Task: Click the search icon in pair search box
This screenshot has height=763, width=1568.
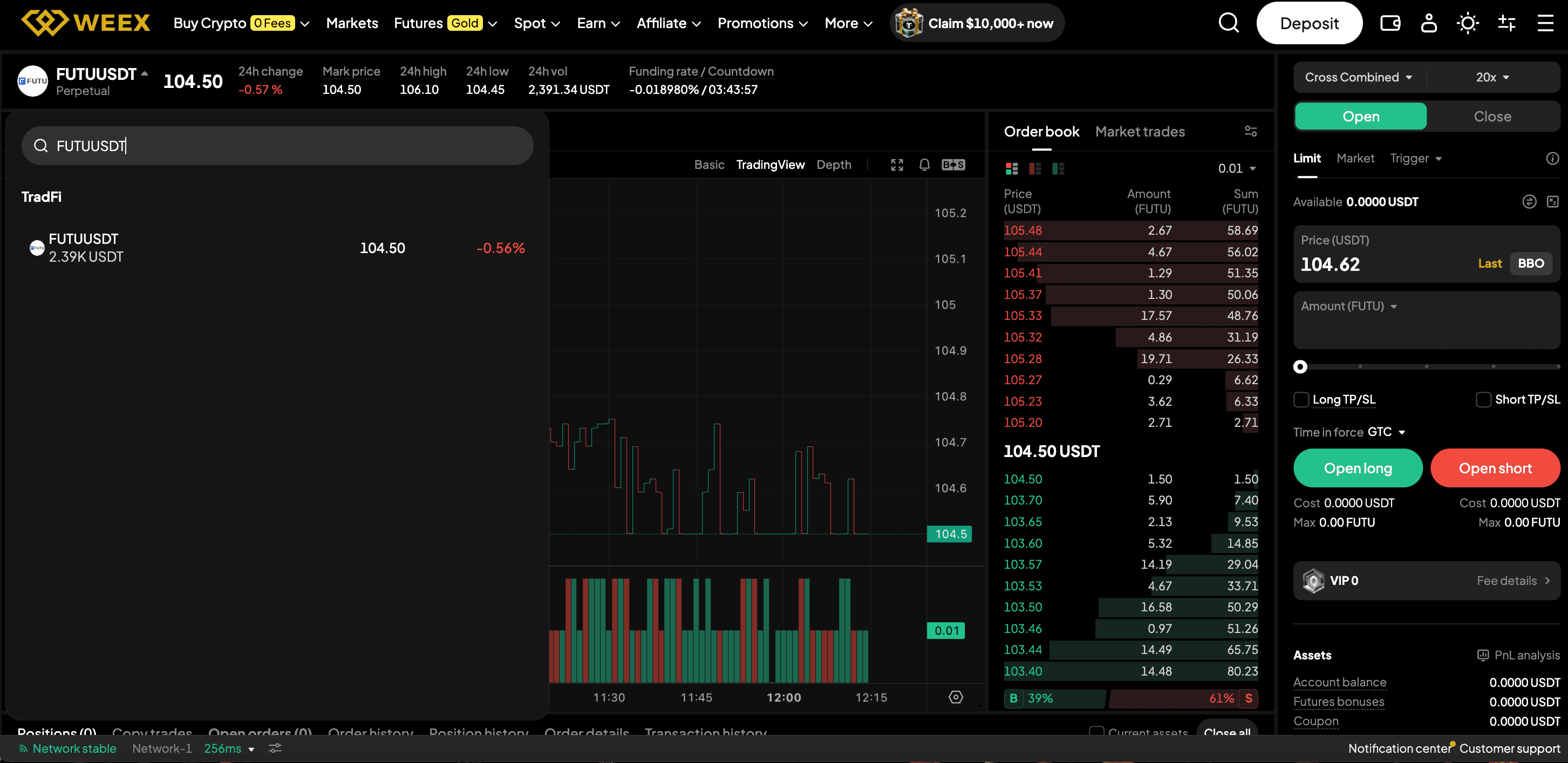Action: [41, 146]
